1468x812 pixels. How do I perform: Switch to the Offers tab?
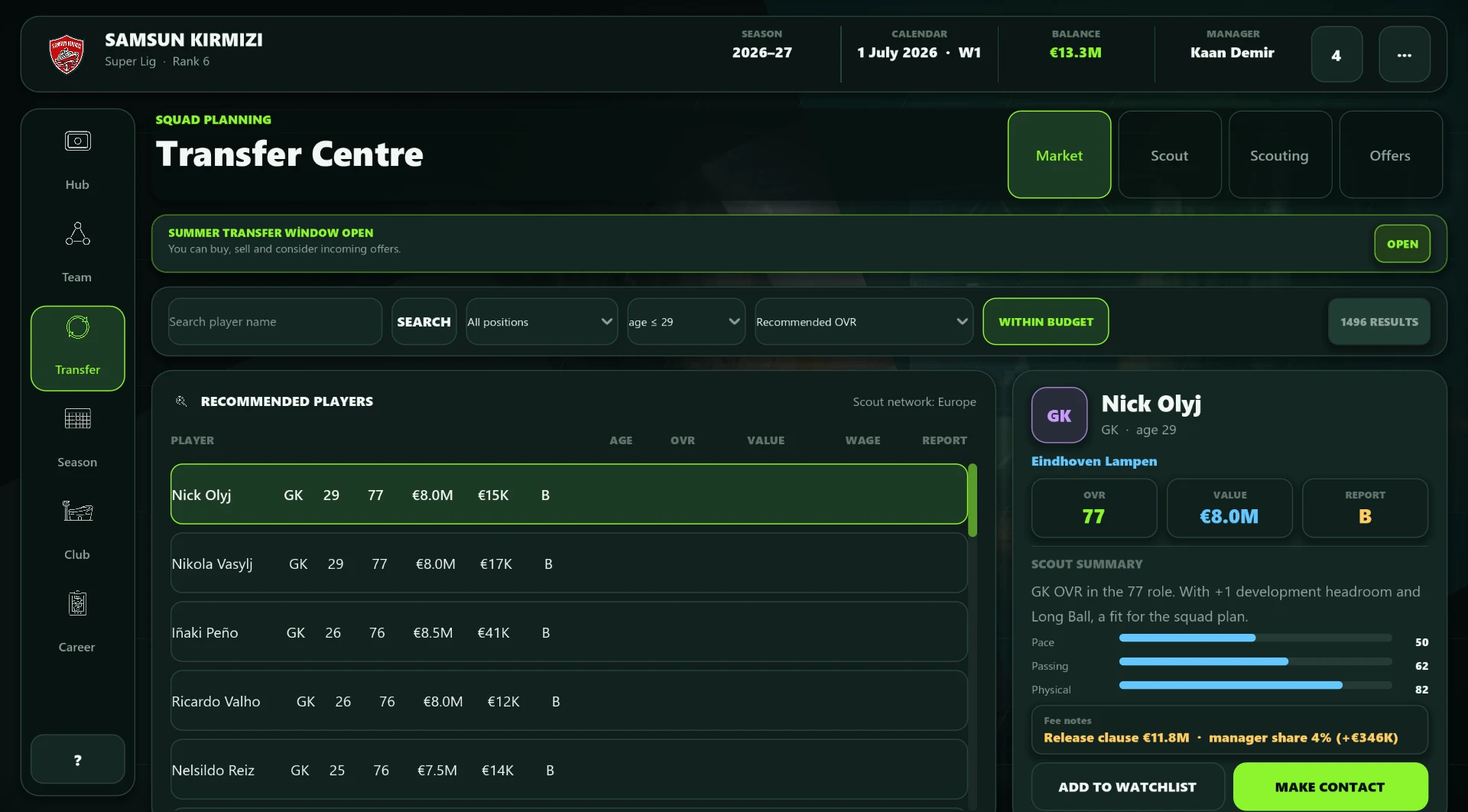click(x=1391, y=155)
